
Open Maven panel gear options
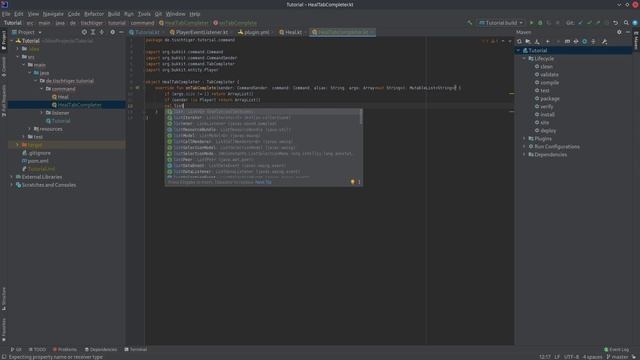(x=619, y=32)
